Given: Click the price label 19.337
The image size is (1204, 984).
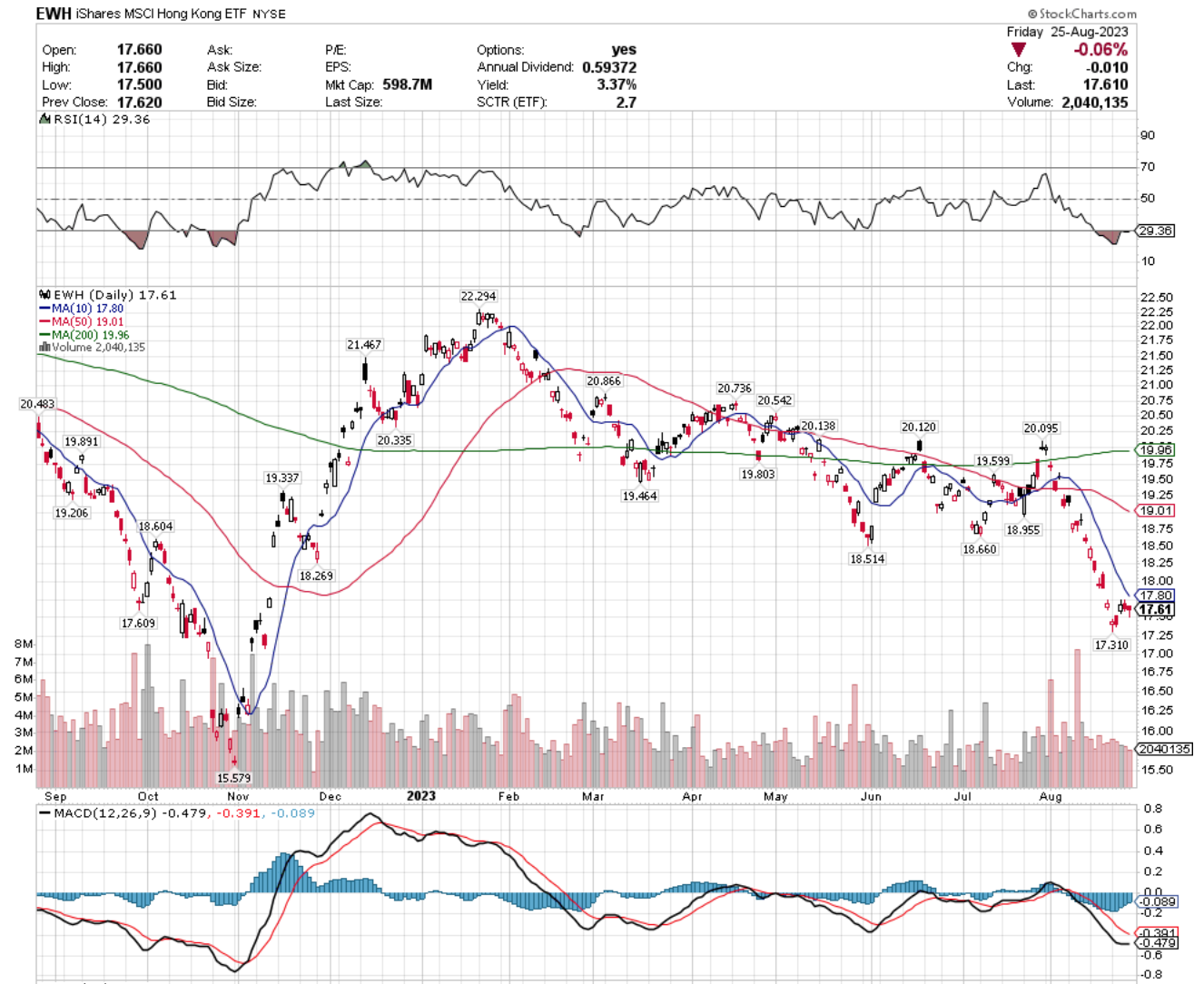Looking at the screenshot, I should tap(281, 477).
